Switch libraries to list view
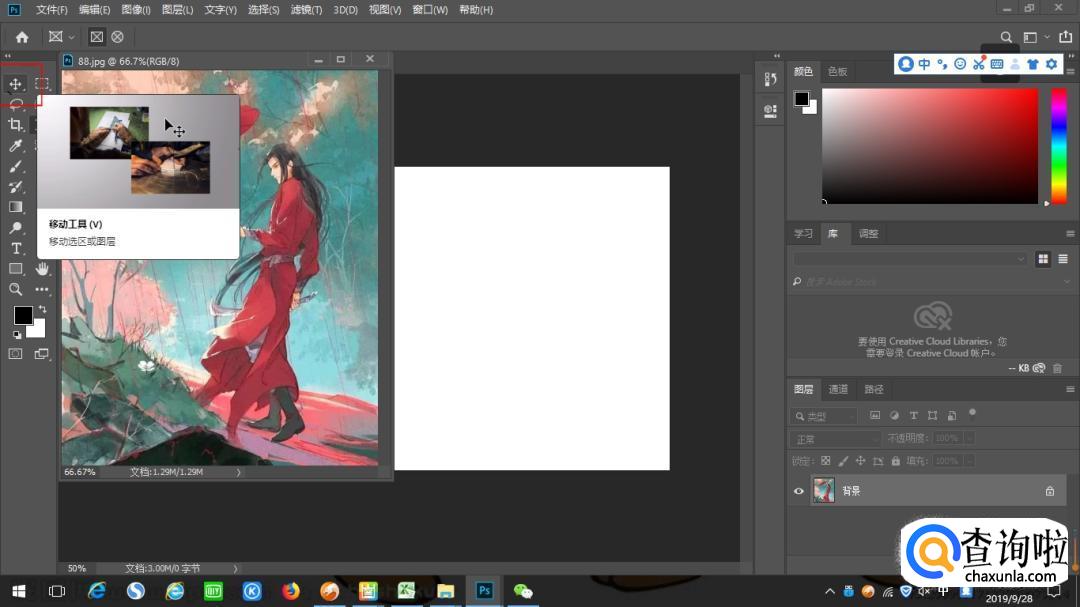 coord(1063,259)
